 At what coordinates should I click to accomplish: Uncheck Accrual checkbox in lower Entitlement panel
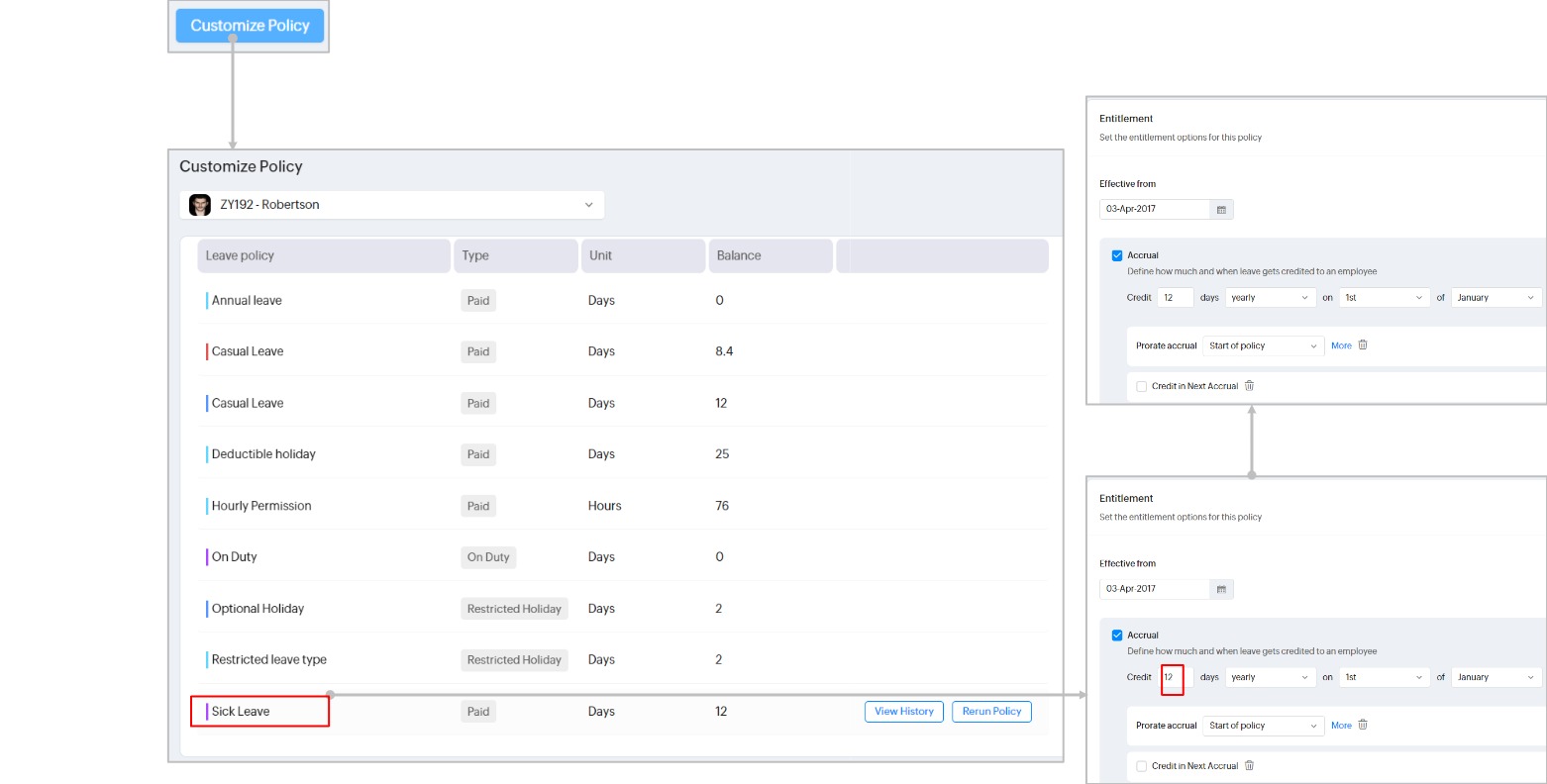pos(1117,636)
